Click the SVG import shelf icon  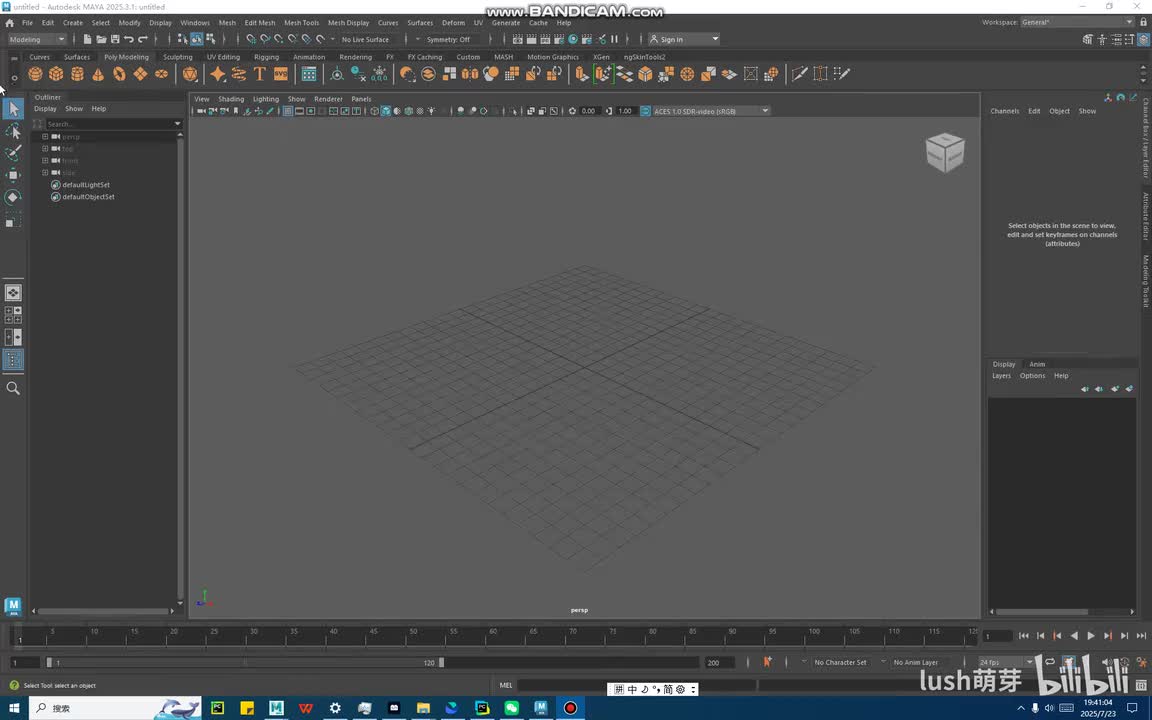click(x=281, y=74)
